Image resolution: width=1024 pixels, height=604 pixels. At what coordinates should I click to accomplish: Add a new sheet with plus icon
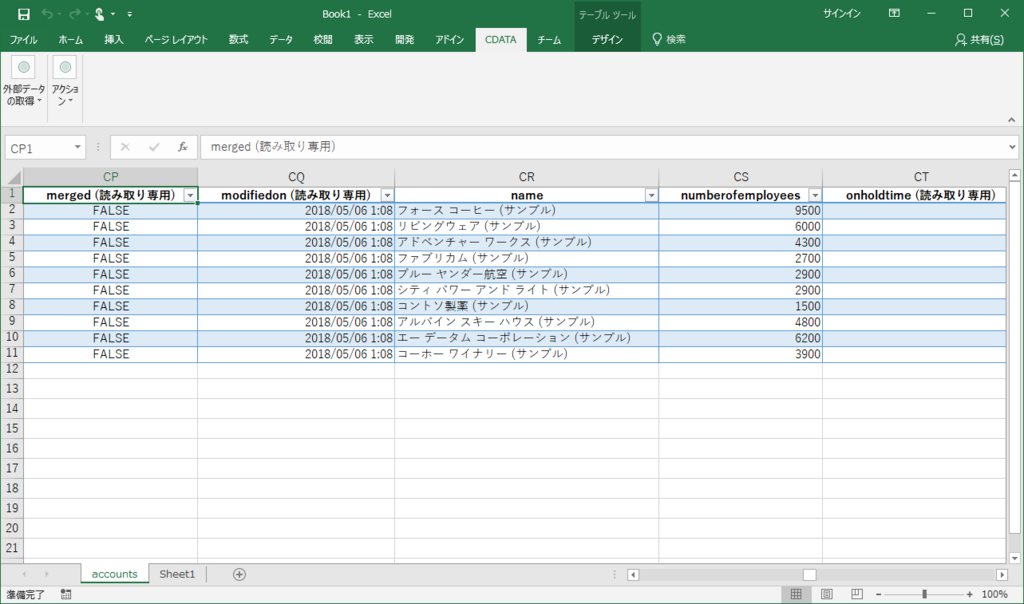click(x=239, y=575)
